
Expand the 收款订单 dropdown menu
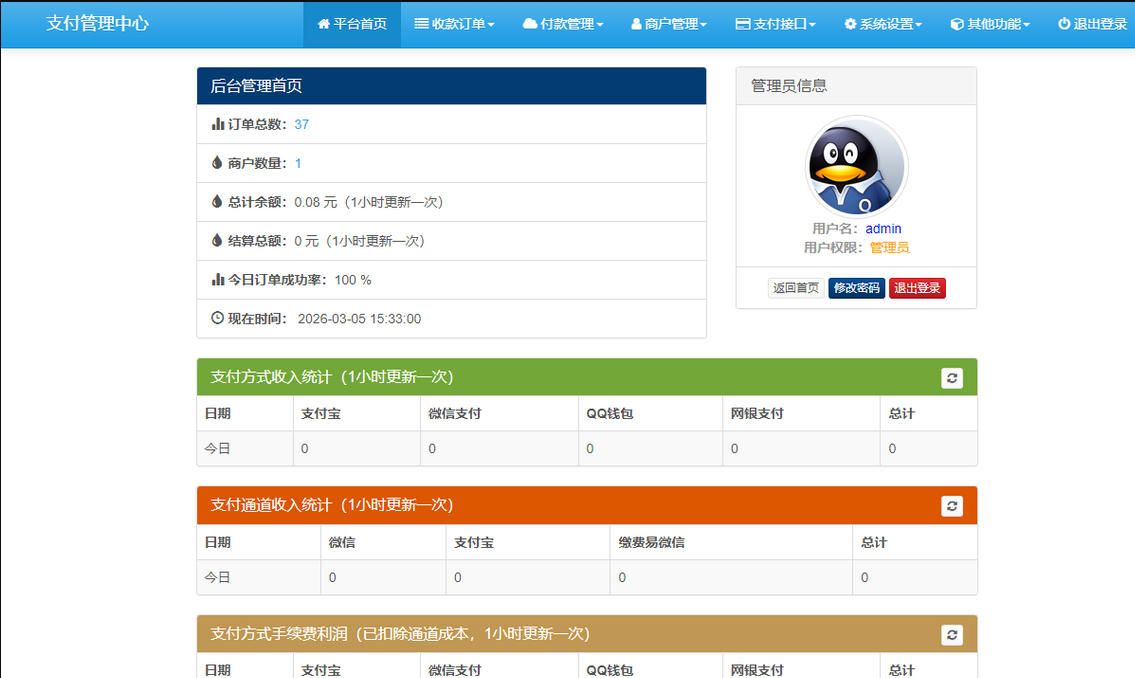pos(454,24)
